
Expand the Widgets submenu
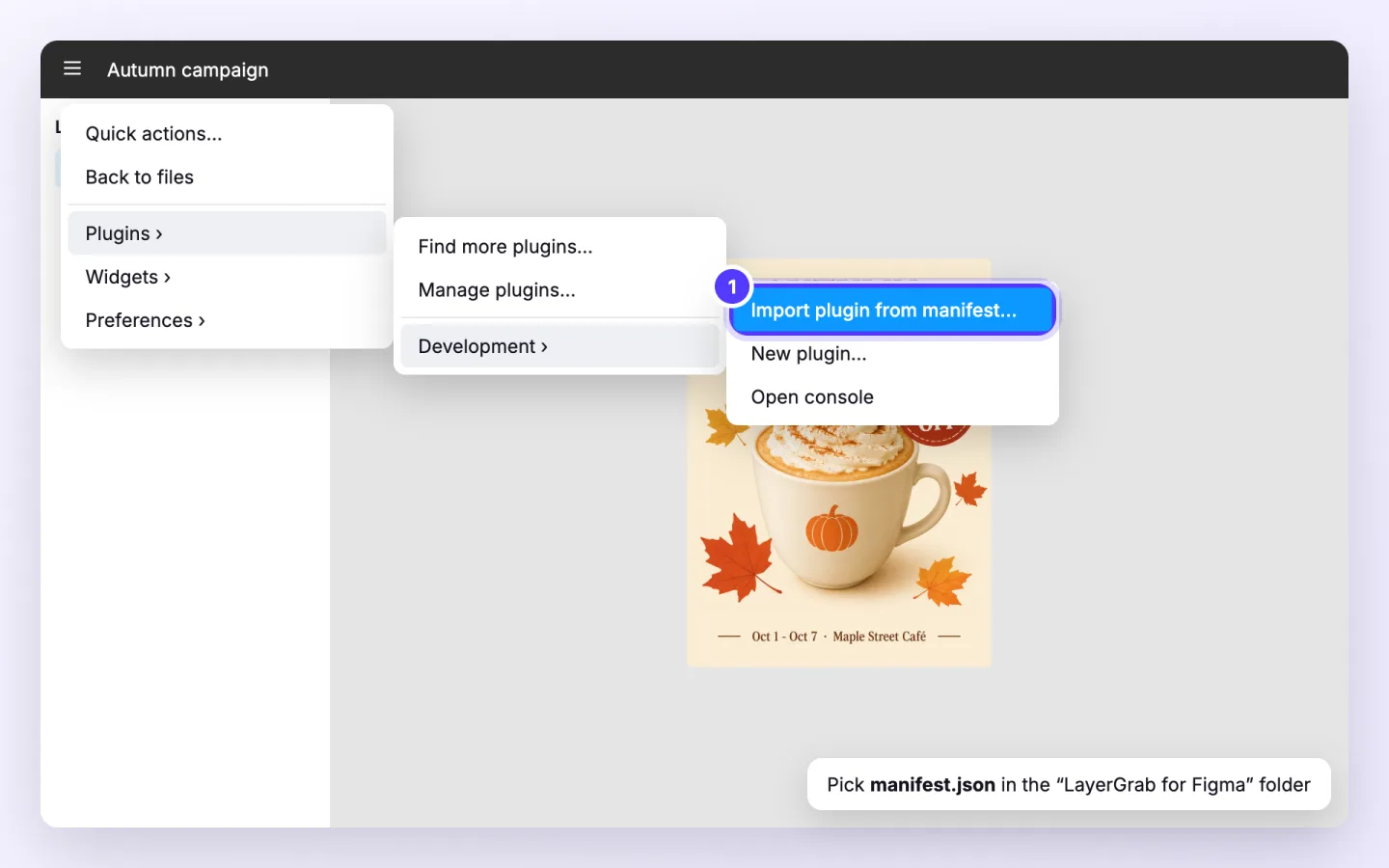click(x=227, y=277)
